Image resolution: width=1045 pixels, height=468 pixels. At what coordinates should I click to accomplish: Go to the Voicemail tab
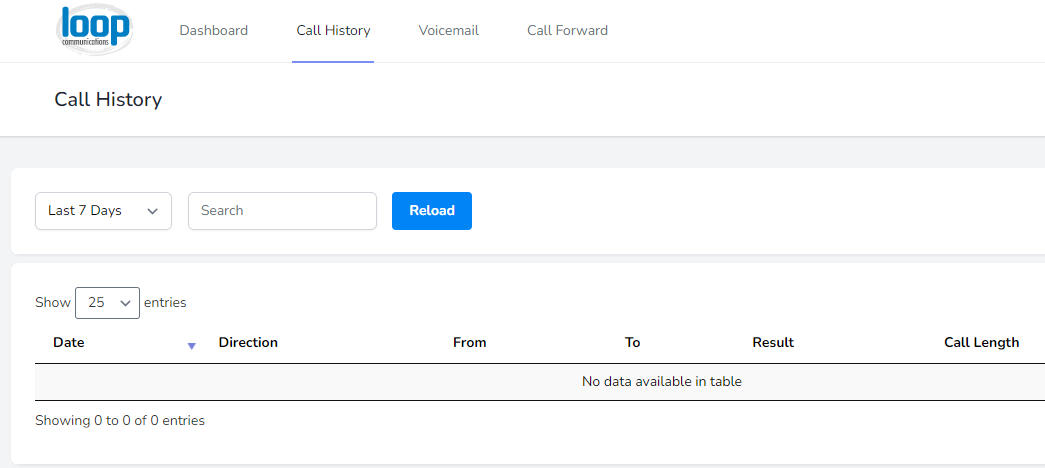[x=449, y=31]
